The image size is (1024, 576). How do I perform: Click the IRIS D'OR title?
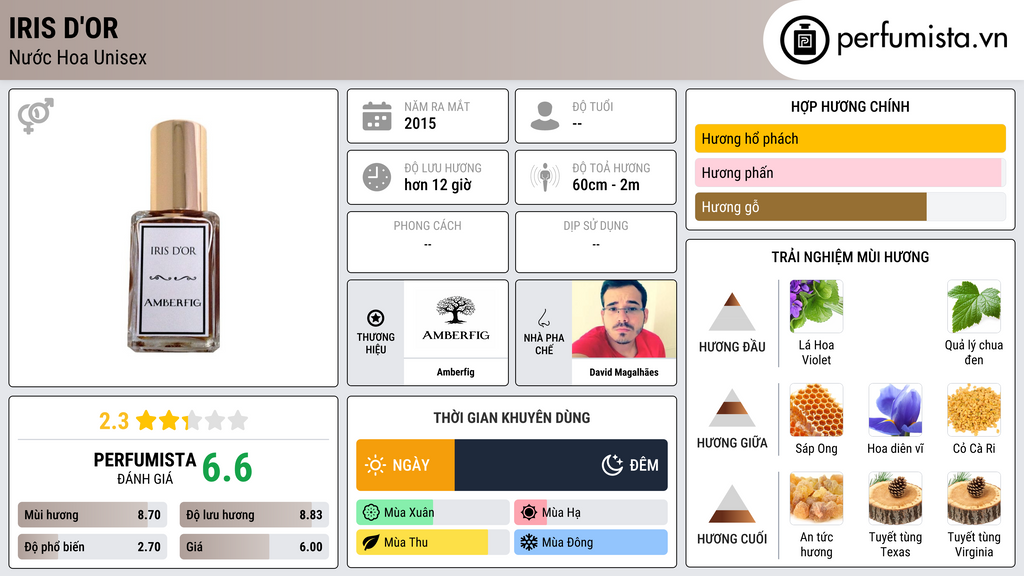(63, 28)
